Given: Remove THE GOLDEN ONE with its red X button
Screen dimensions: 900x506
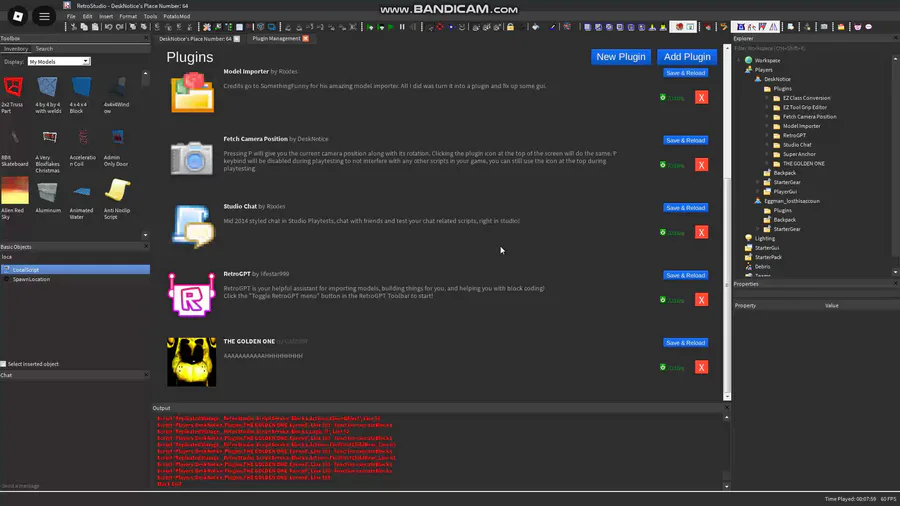Looking at the screenshot, I should coord(701,367).
